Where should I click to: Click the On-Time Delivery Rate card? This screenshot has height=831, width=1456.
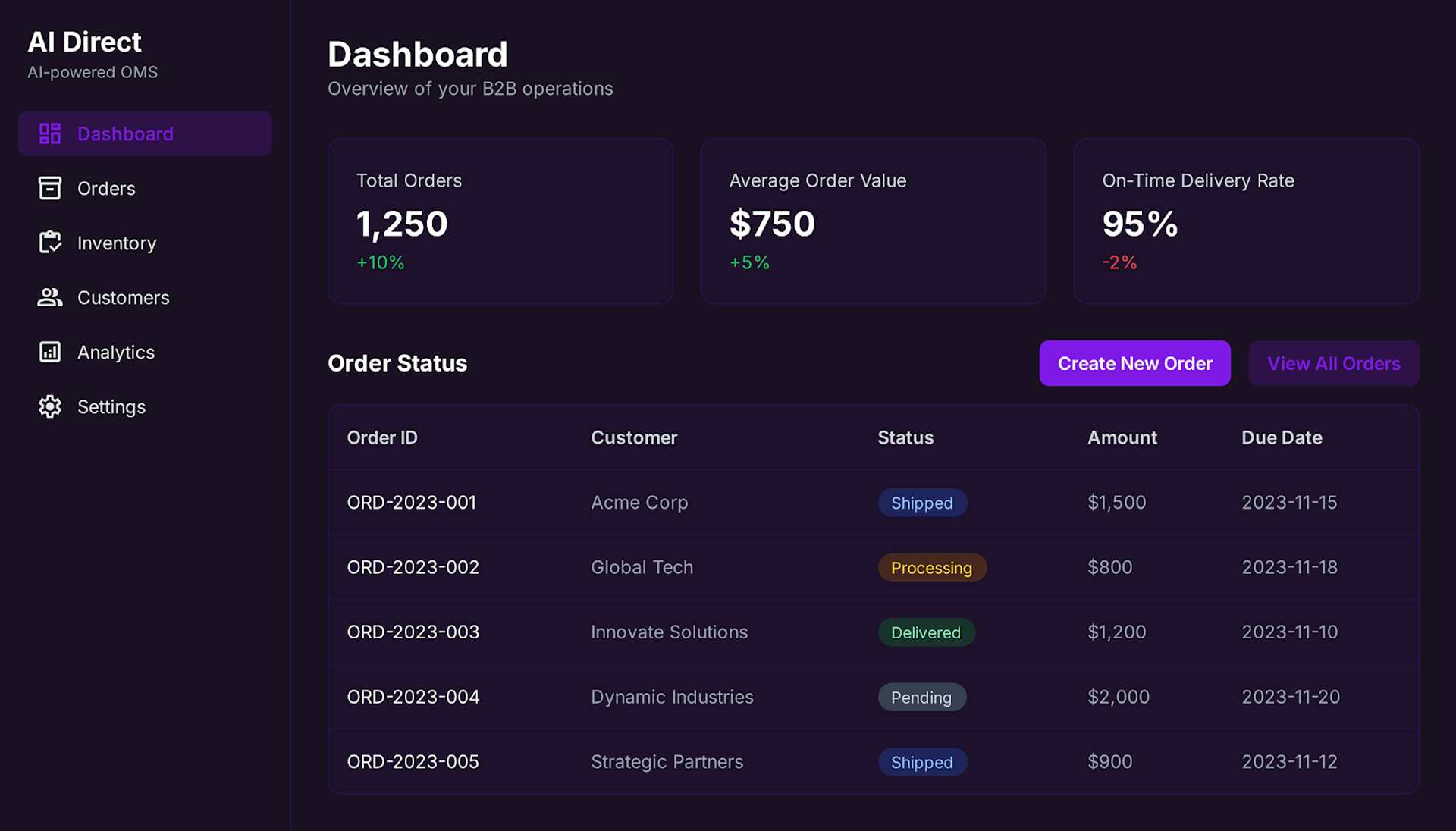pyautogui.click(x=1245, y=221)
